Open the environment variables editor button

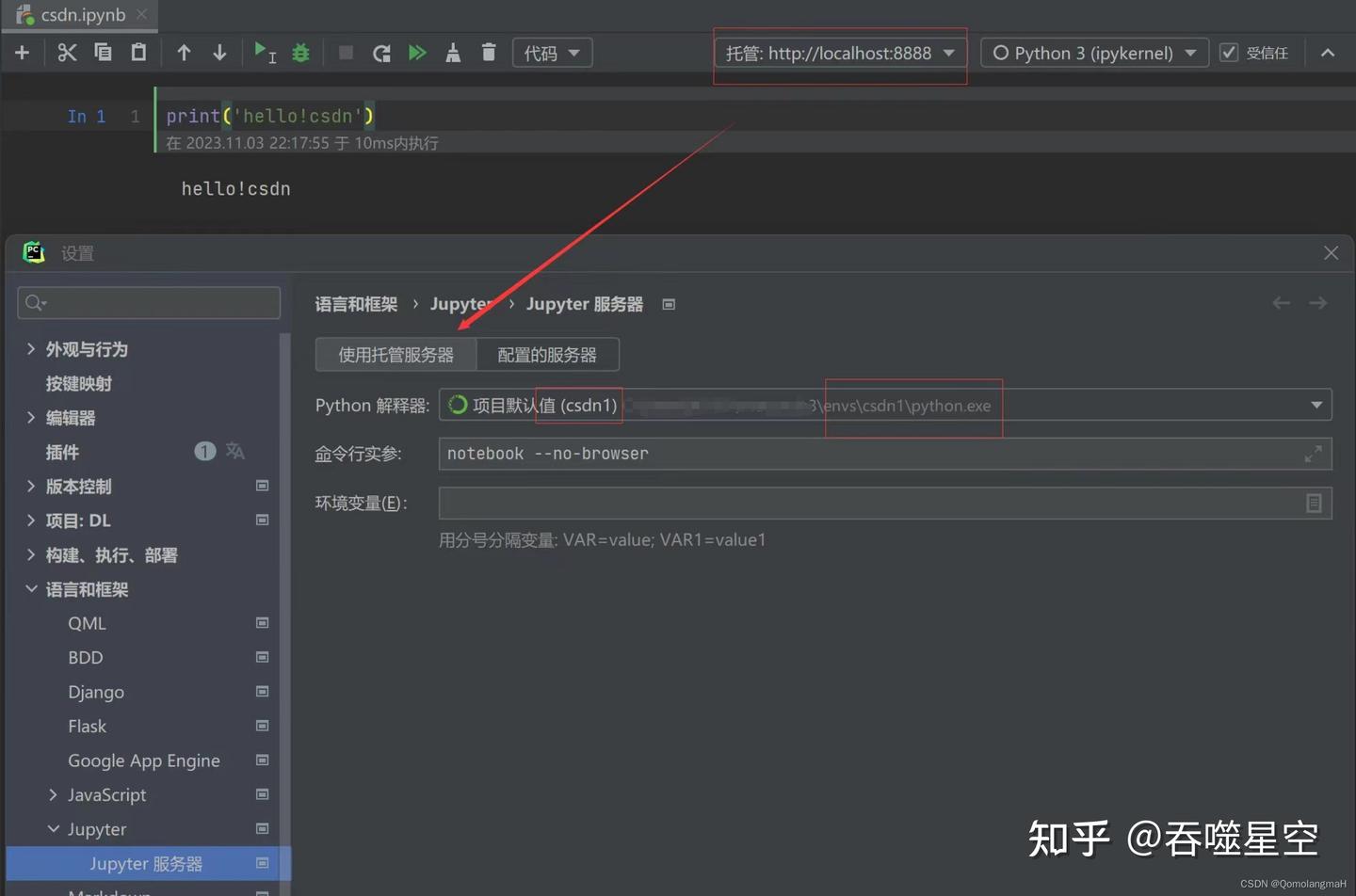point(1315,503)
